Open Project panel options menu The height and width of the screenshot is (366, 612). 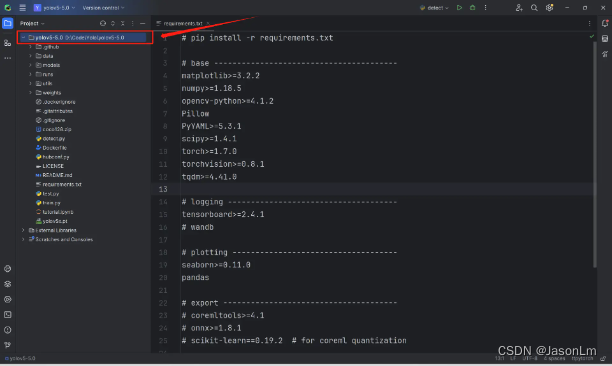tap(132, 23)
